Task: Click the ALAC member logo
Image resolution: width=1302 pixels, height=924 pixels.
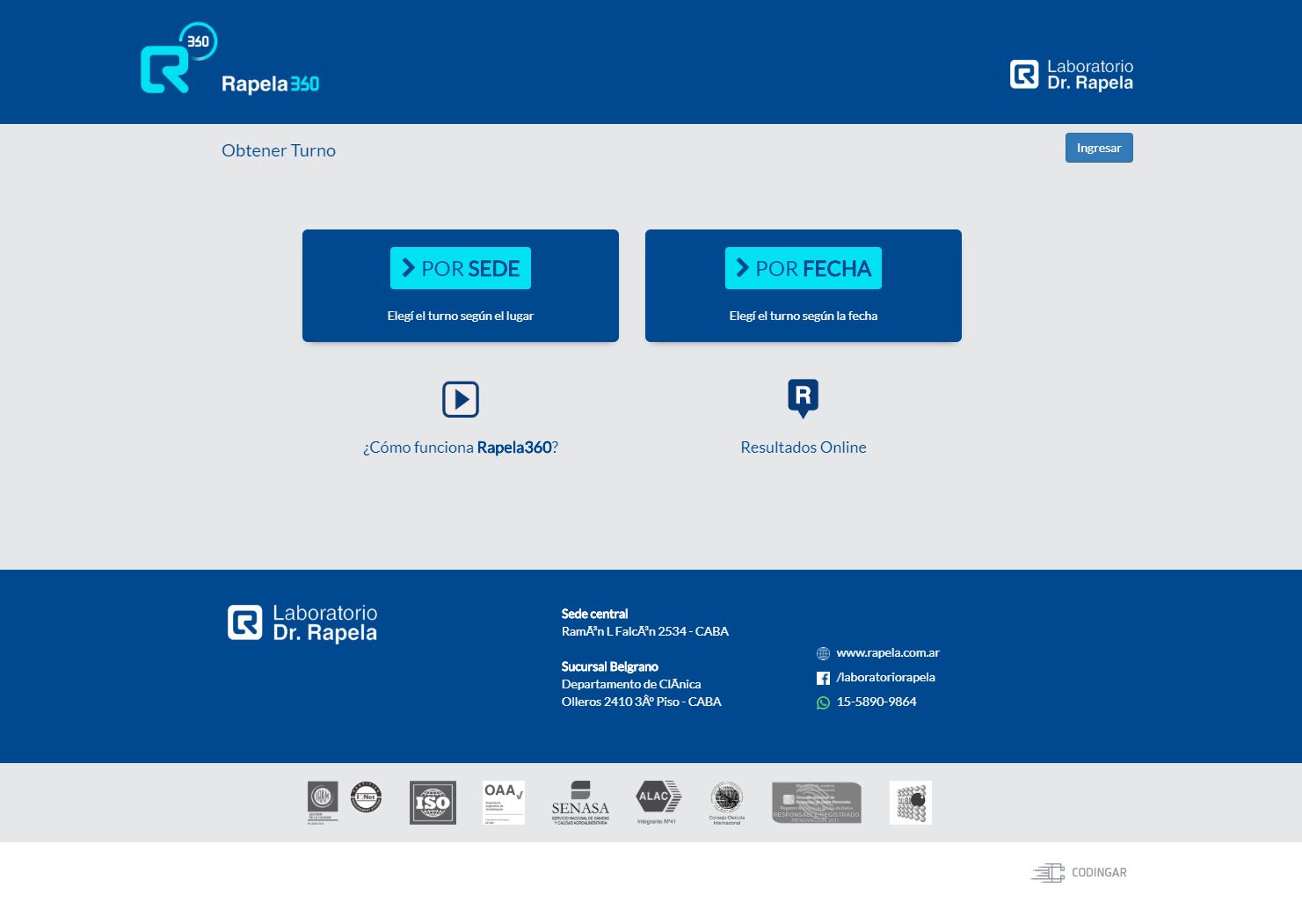Action: tap(658, 802)
